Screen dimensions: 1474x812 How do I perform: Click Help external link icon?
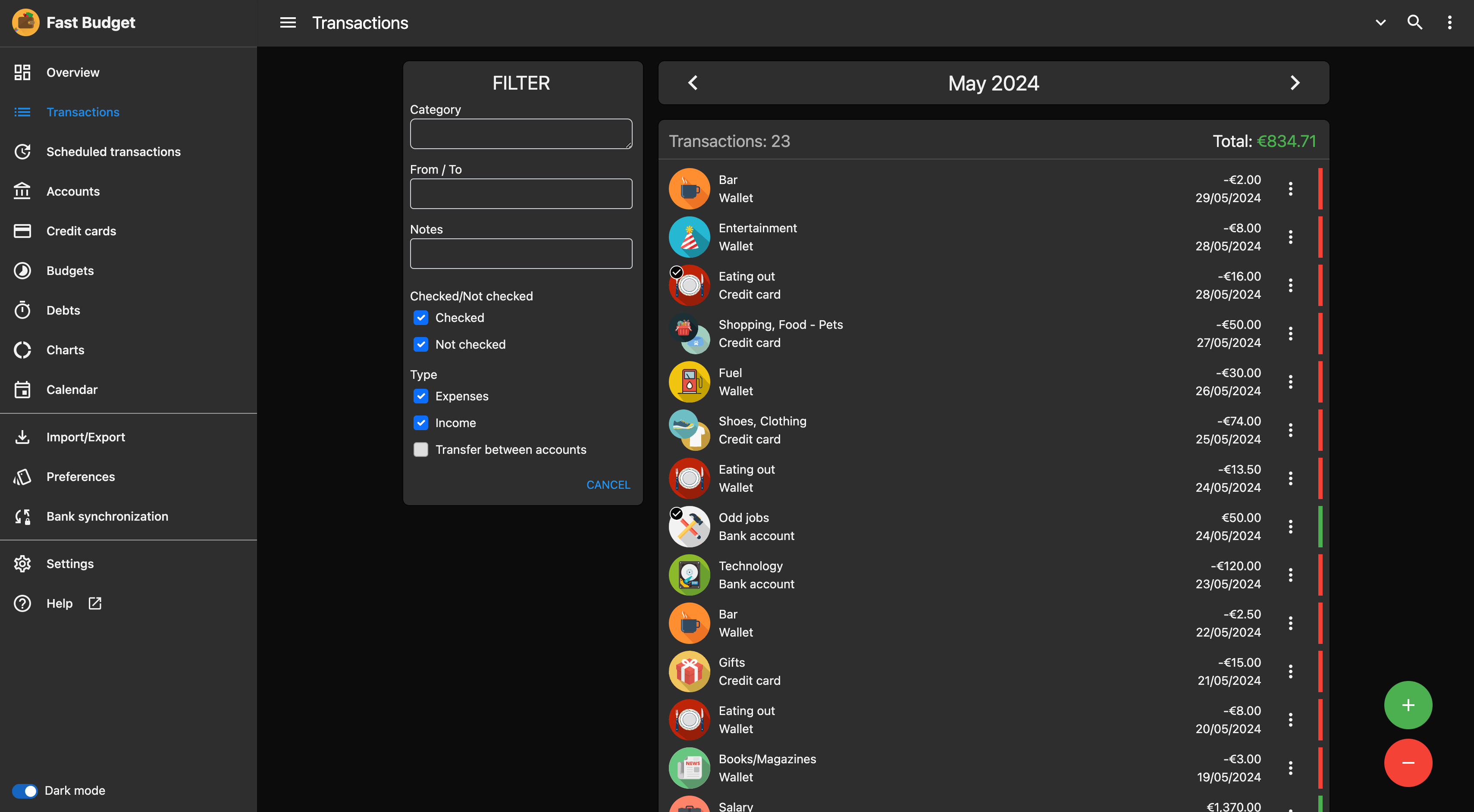click(x=95, y=603)
